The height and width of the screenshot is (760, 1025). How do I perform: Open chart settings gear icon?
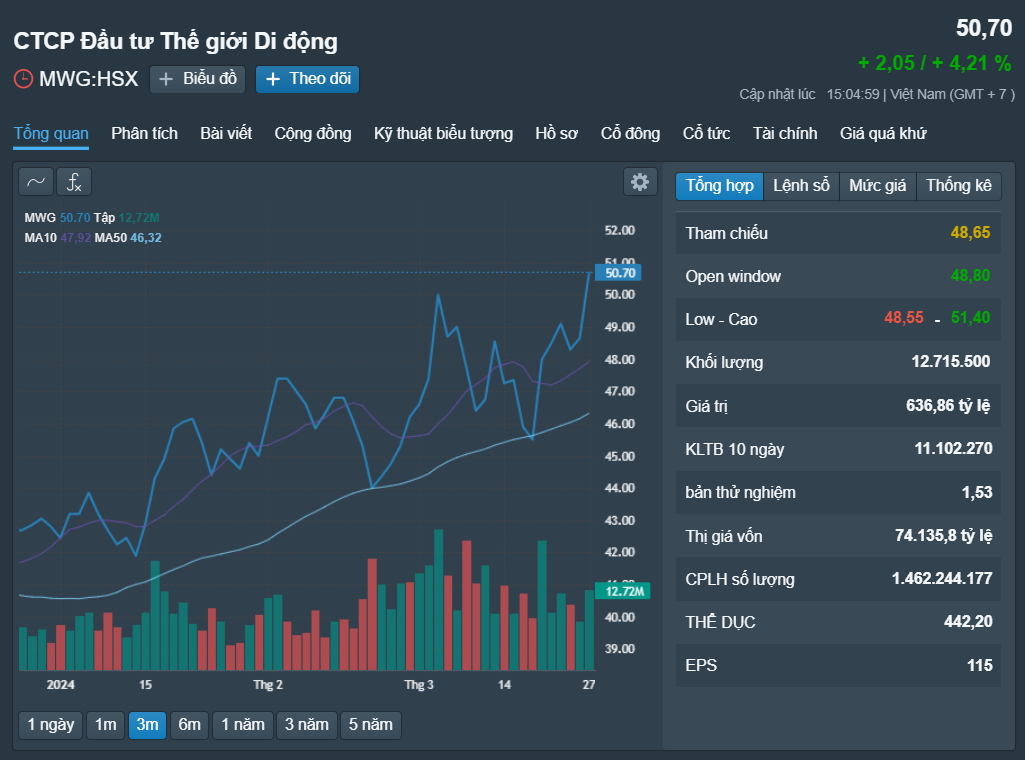[x=640, y=182]
